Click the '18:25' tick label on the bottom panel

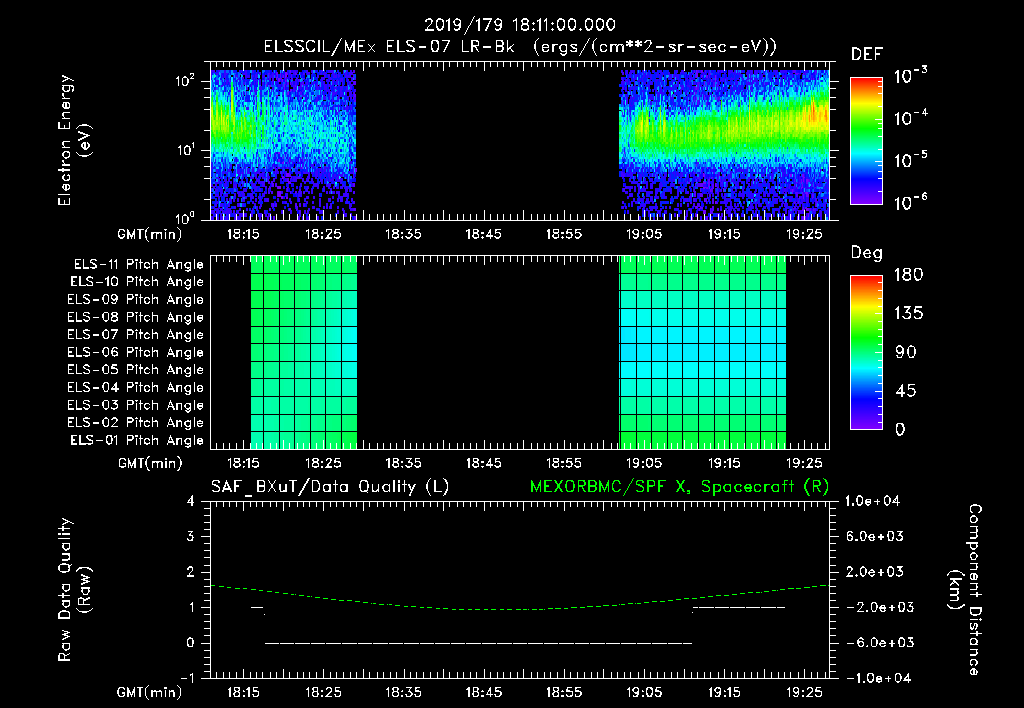click(323, 692)
